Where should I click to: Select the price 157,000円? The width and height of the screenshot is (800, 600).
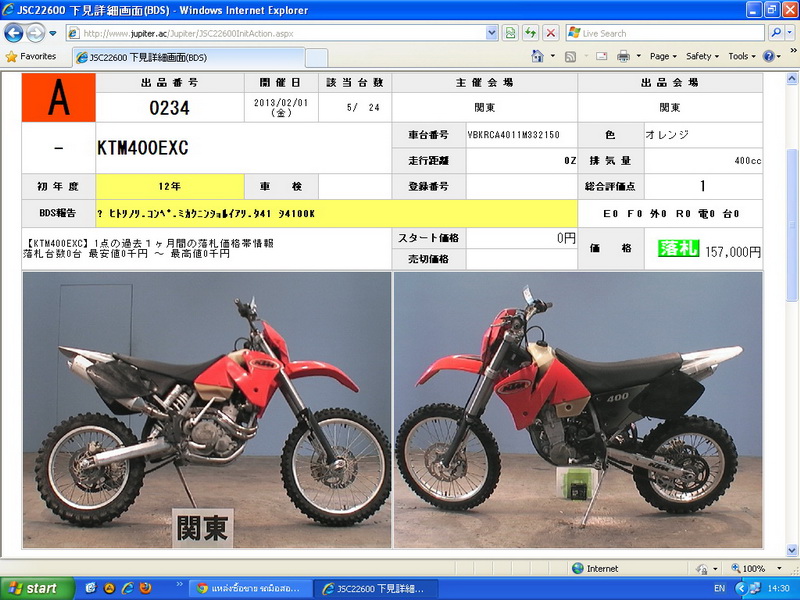(x=733, y=252)
